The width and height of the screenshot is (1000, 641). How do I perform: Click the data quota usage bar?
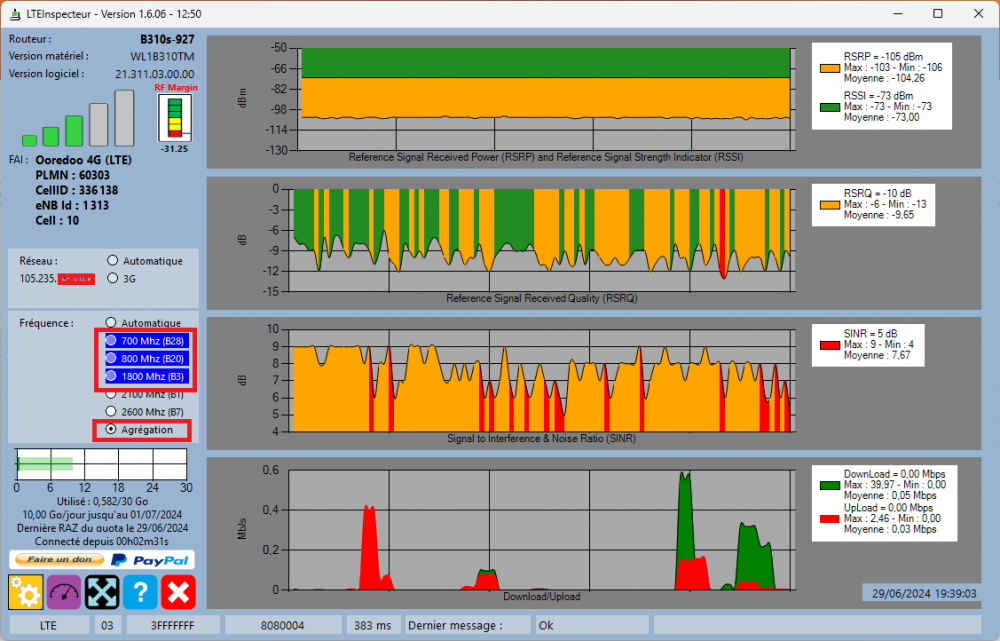coord(100,464)
